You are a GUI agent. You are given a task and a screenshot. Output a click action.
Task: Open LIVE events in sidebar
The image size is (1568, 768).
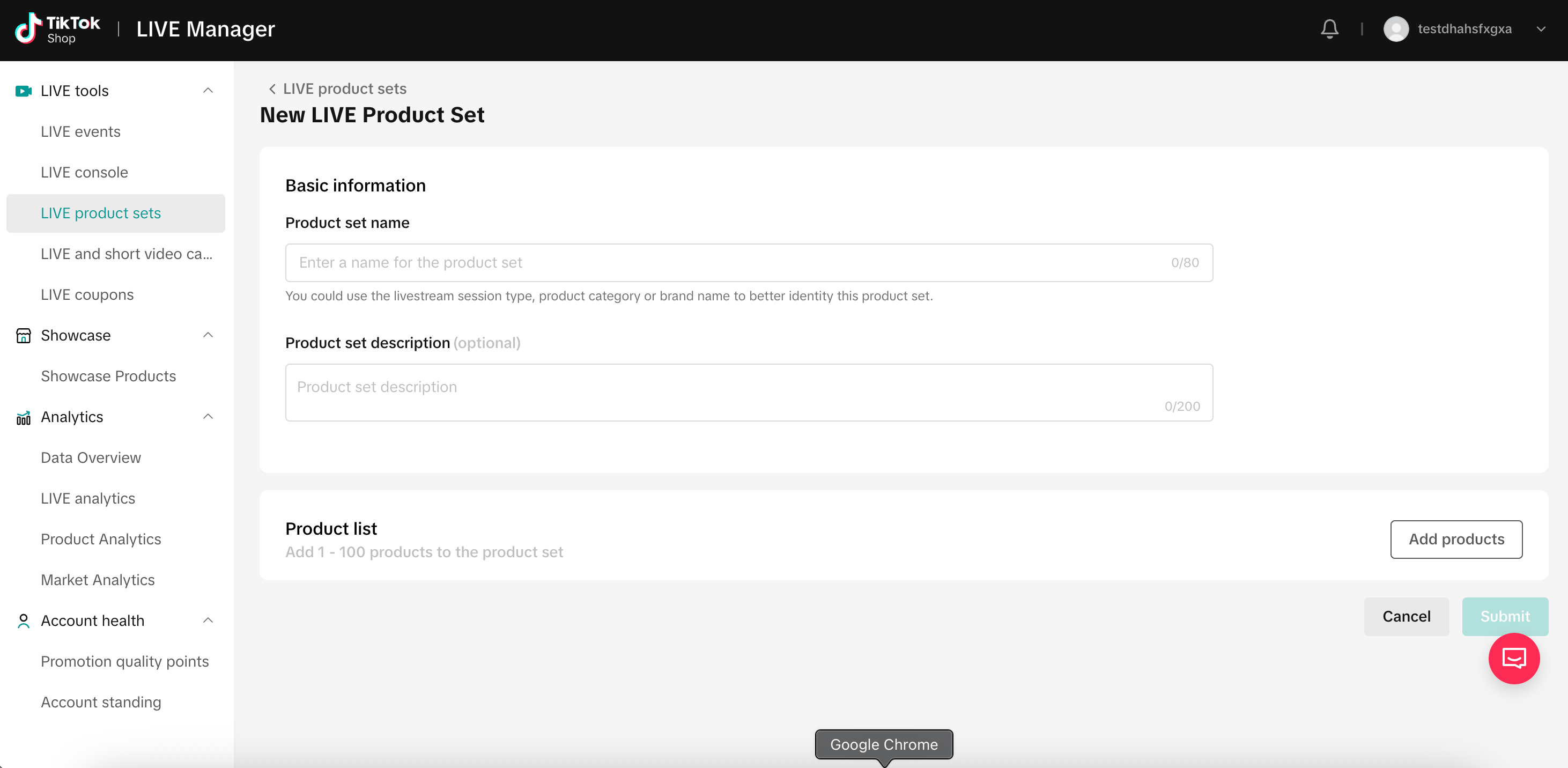click(80, 131)
